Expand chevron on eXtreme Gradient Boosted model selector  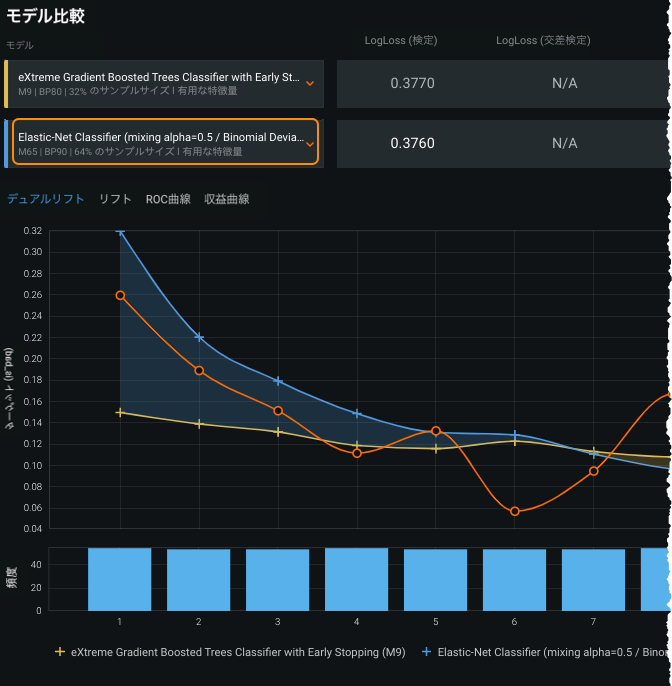(x=310, y=84)
